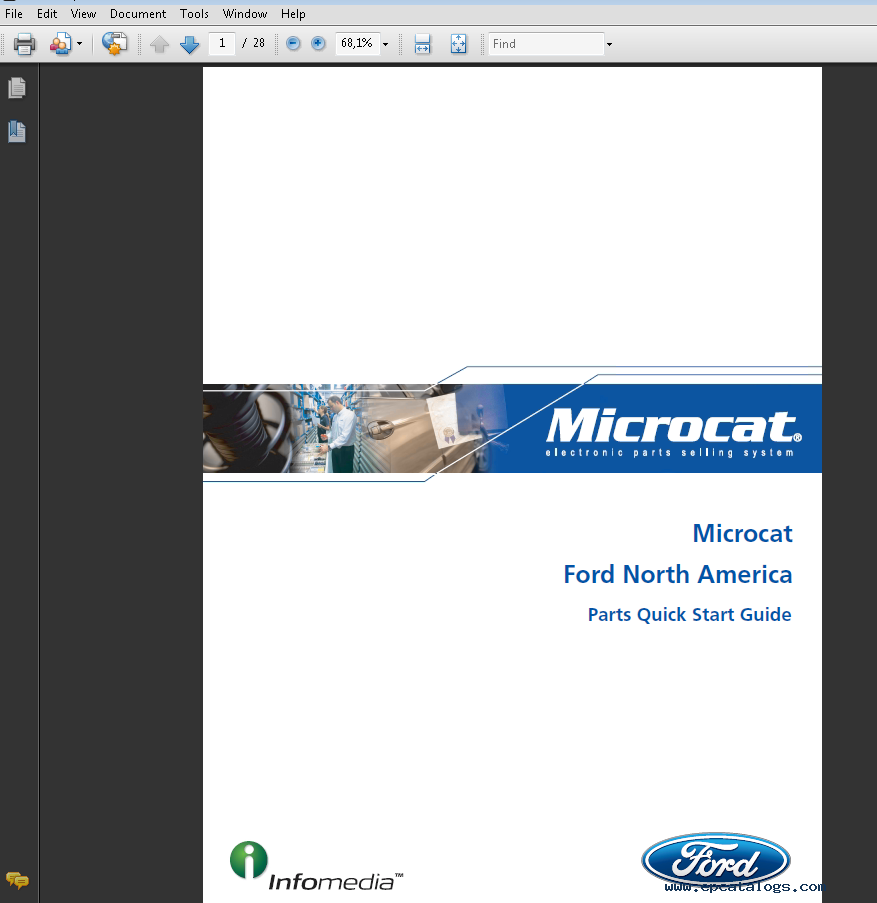Open the Help menu
The height and width of the screenshot is (903, 877).
[293, 14]
